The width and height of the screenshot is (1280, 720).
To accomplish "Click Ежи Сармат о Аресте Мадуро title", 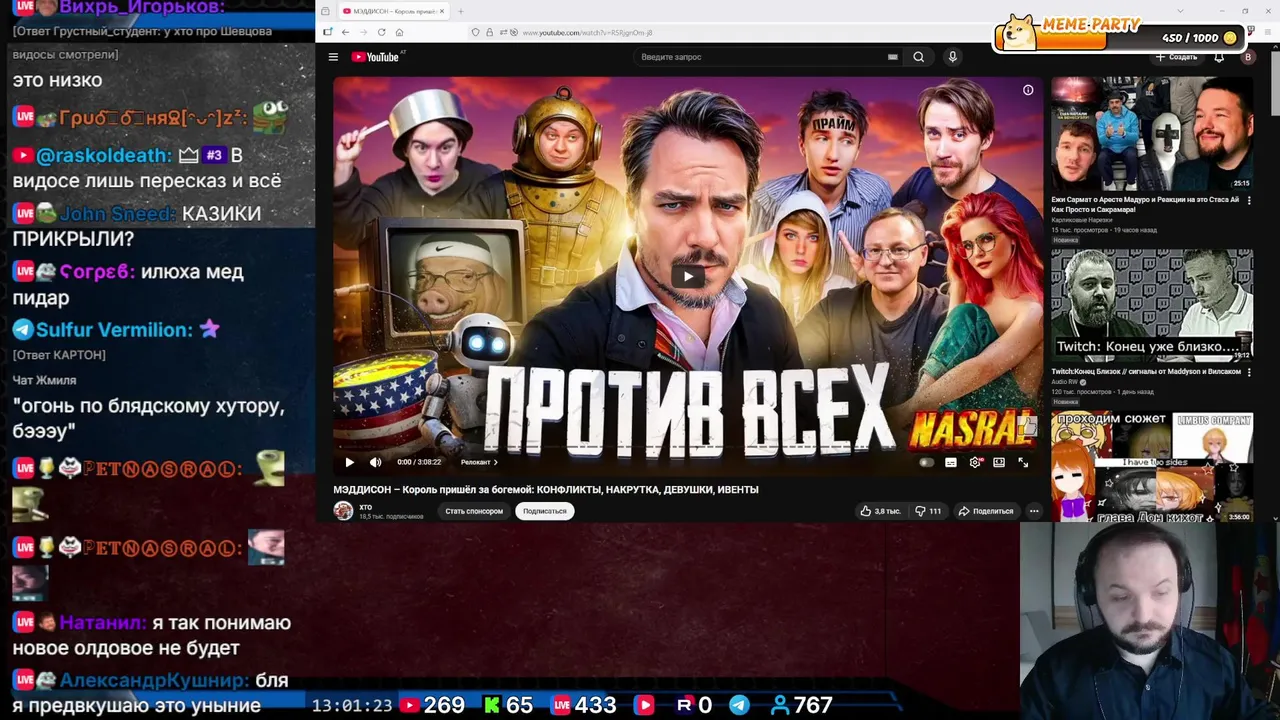I will point(1145,204).
